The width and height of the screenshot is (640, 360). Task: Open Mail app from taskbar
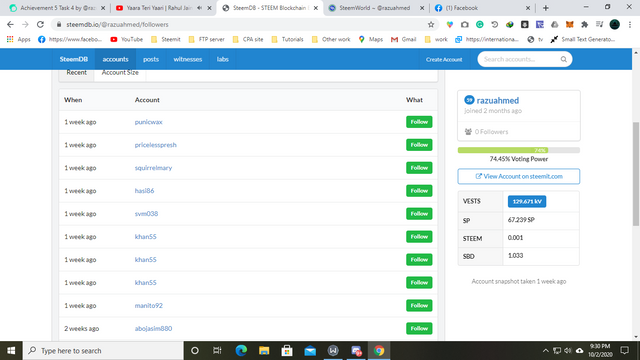tap(310, 351)
